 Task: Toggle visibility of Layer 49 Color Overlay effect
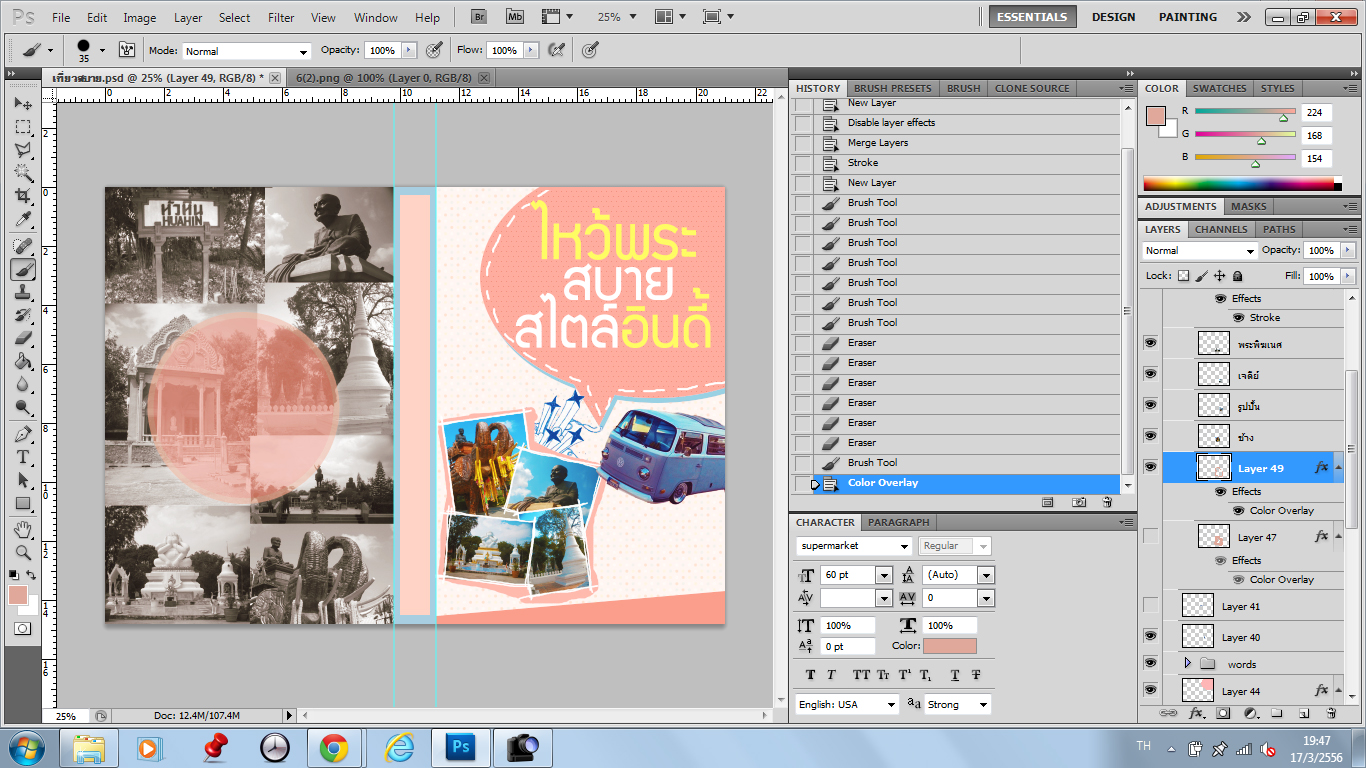[x=1238, y=511]
